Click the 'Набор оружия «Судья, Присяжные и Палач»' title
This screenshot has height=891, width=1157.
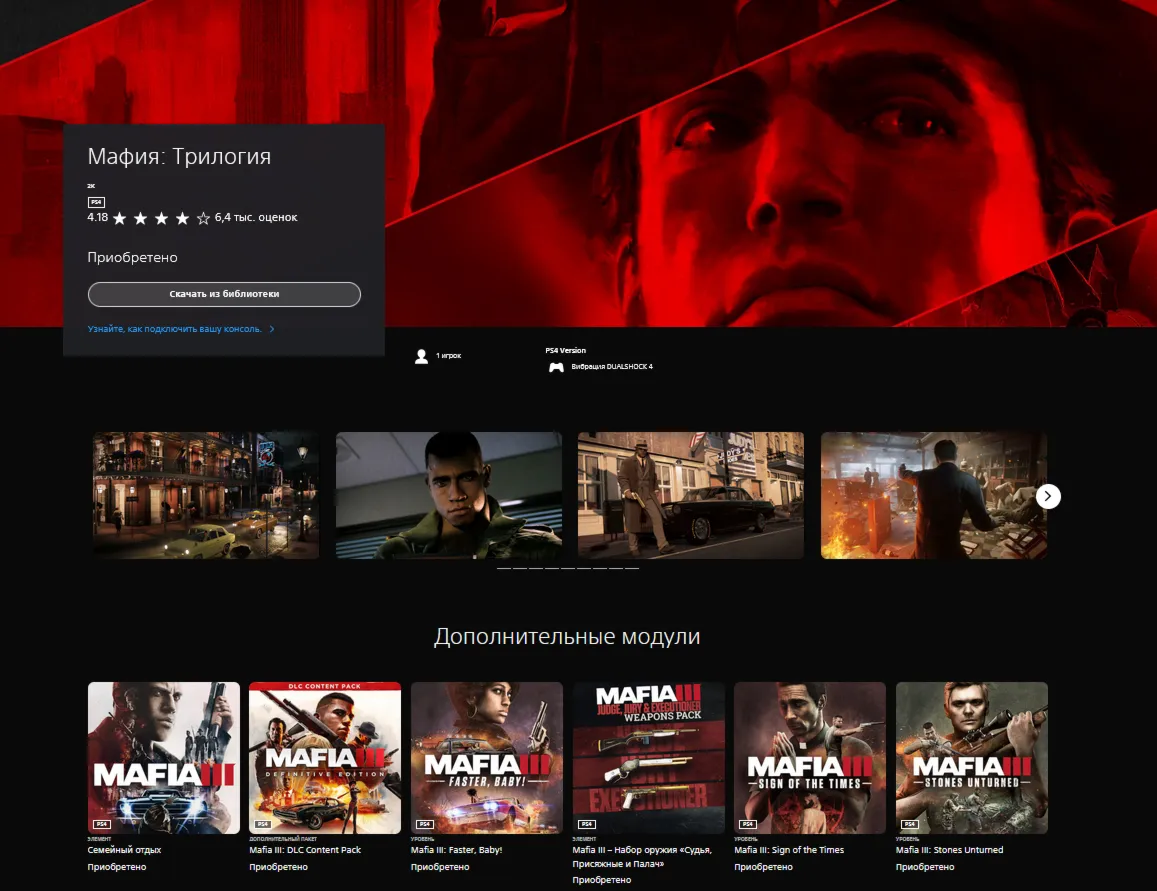point(642,856)
